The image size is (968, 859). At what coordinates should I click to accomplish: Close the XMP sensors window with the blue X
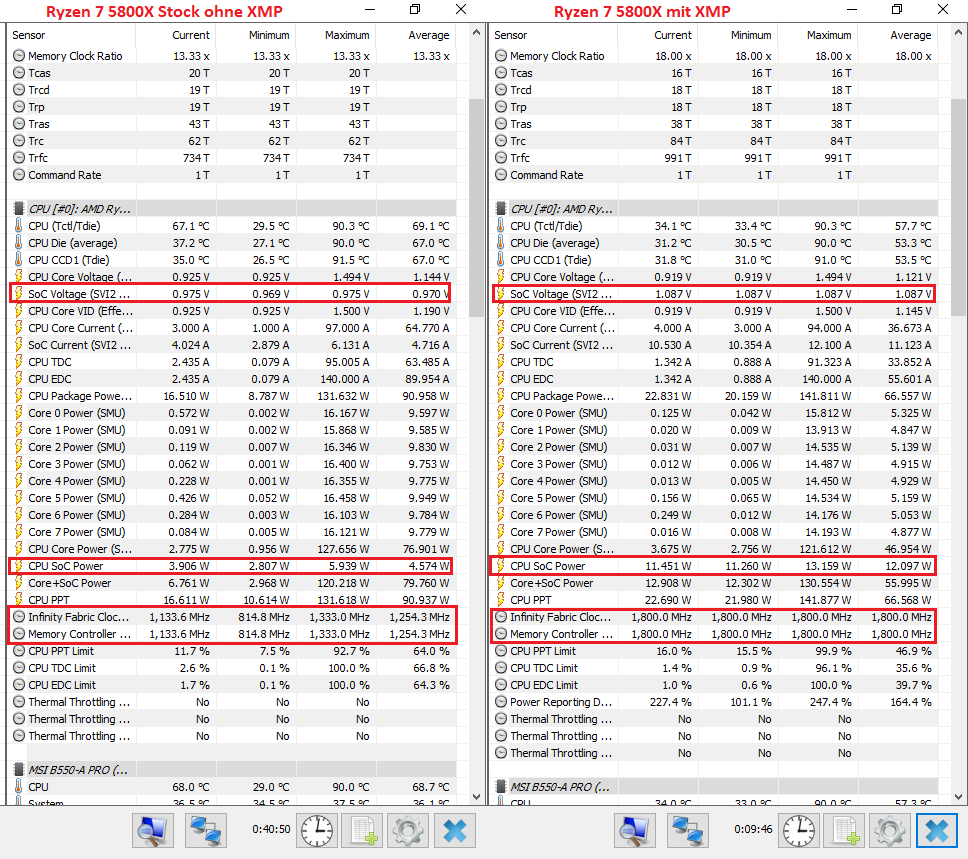pyautogui.click(x=936, y=830)
